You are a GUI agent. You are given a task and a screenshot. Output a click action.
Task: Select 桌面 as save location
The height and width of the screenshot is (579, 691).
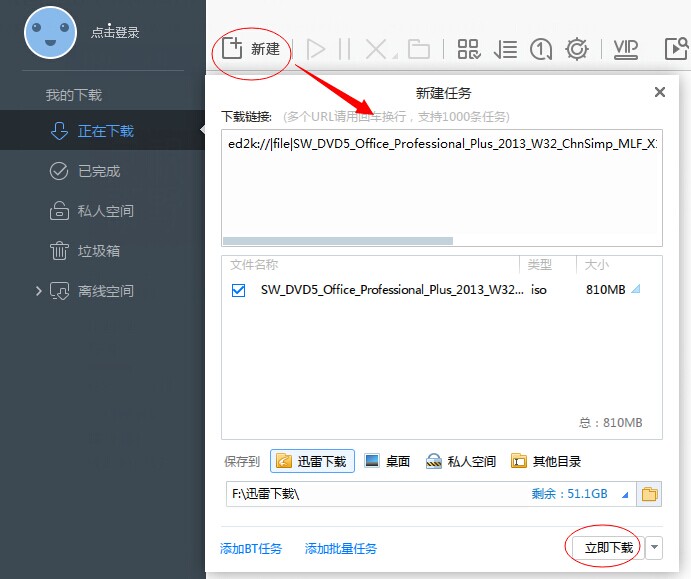click(387, 461)
